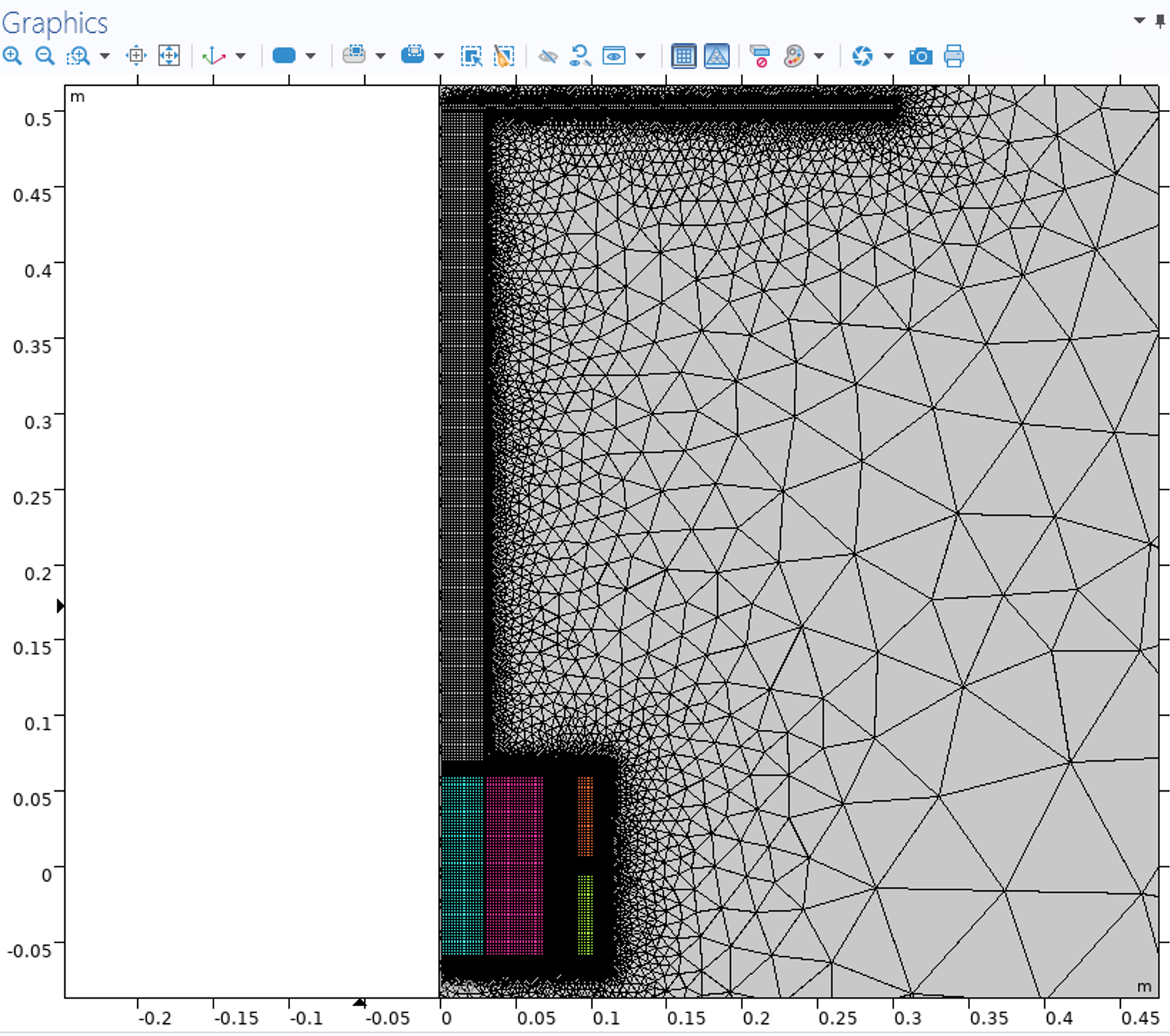Click the reset hiding icon
1170x1036 pixels.
coord(580,56)
